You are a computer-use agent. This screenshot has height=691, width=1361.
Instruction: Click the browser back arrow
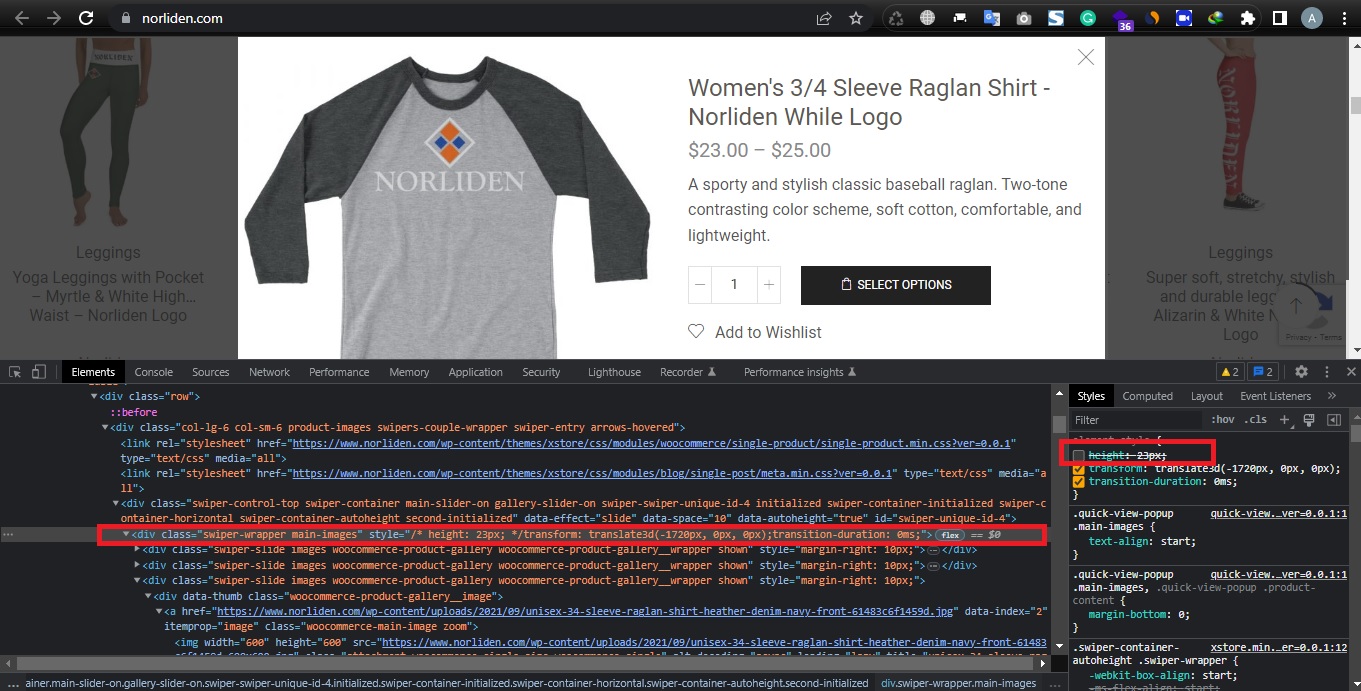coord(21,18)
